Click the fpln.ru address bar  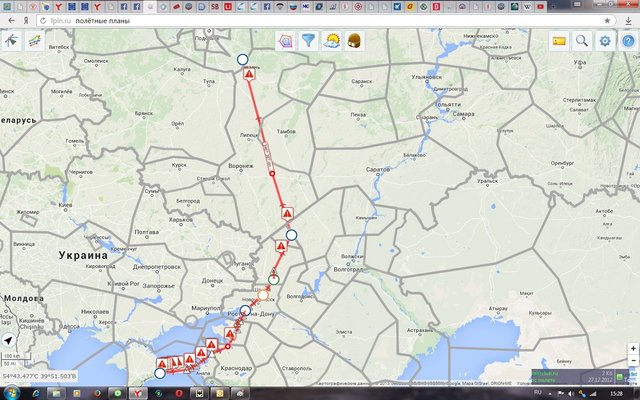click(x=324, y=20)
